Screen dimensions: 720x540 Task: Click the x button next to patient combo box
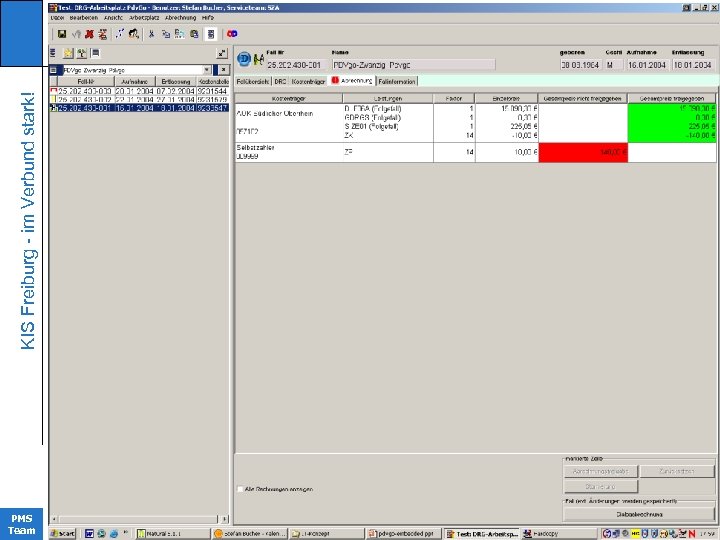(223, 70)
